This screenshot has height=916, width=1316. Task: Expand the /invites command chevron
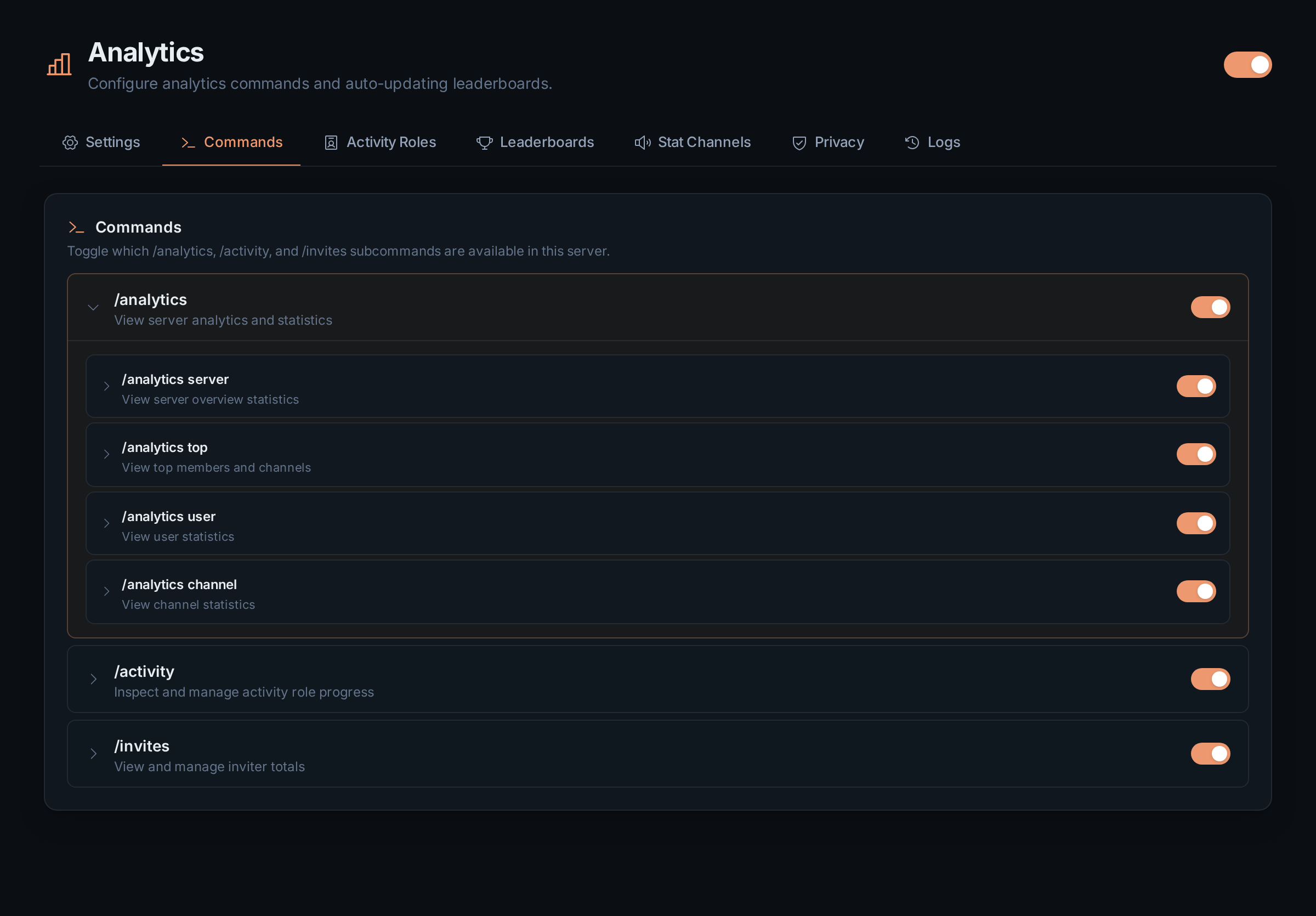tap(93, 754)
